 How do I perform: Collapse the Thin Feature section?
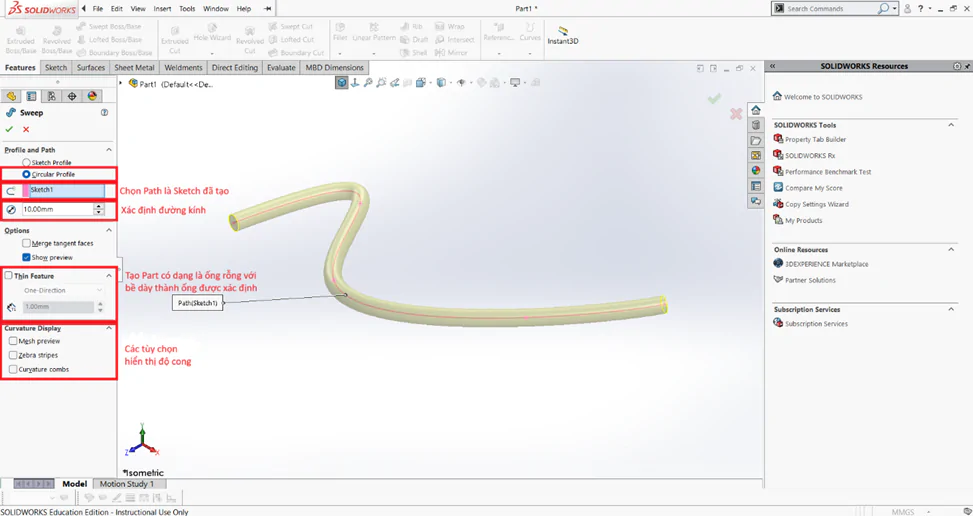(109, 275)
